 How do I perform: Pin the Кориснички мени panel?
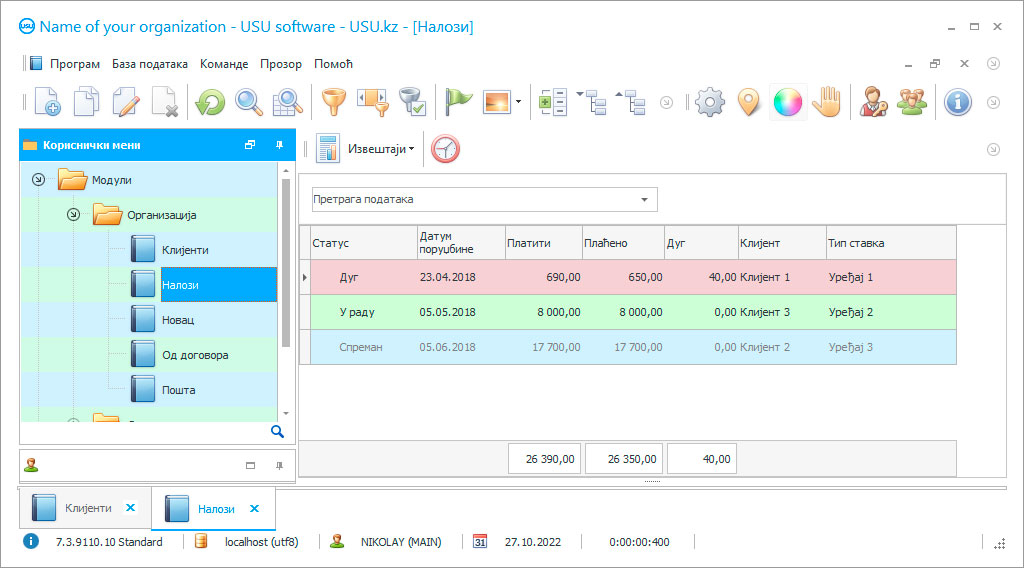point(280,145)
